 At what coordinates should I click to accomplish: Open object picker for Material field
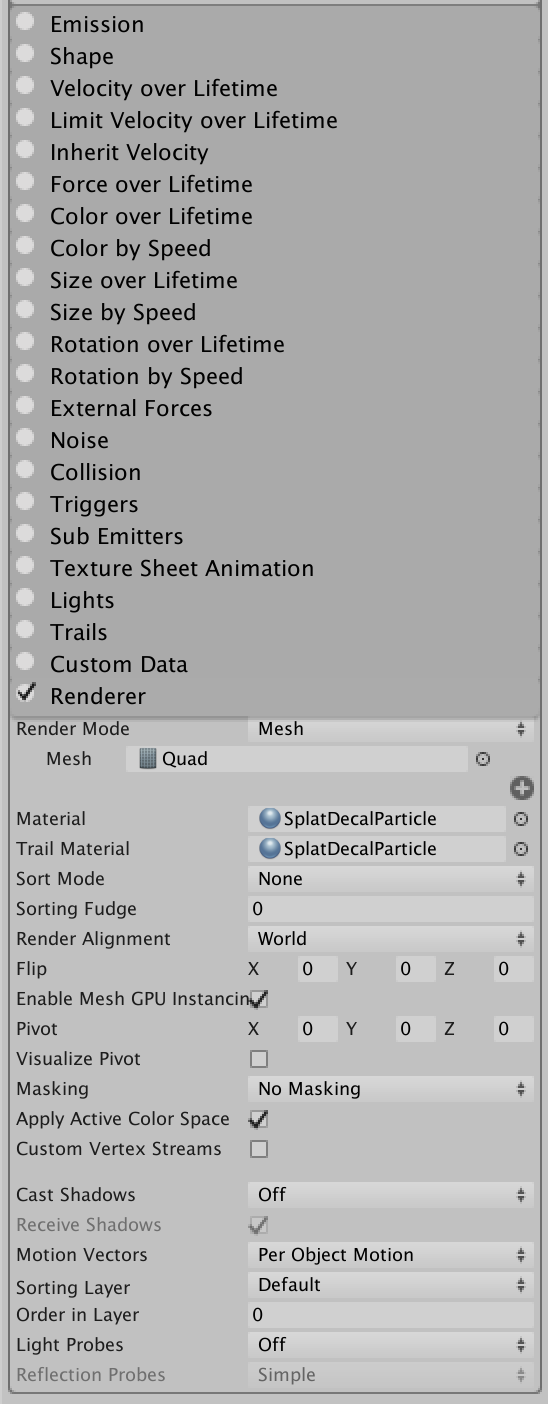click(x=521, y=819)
